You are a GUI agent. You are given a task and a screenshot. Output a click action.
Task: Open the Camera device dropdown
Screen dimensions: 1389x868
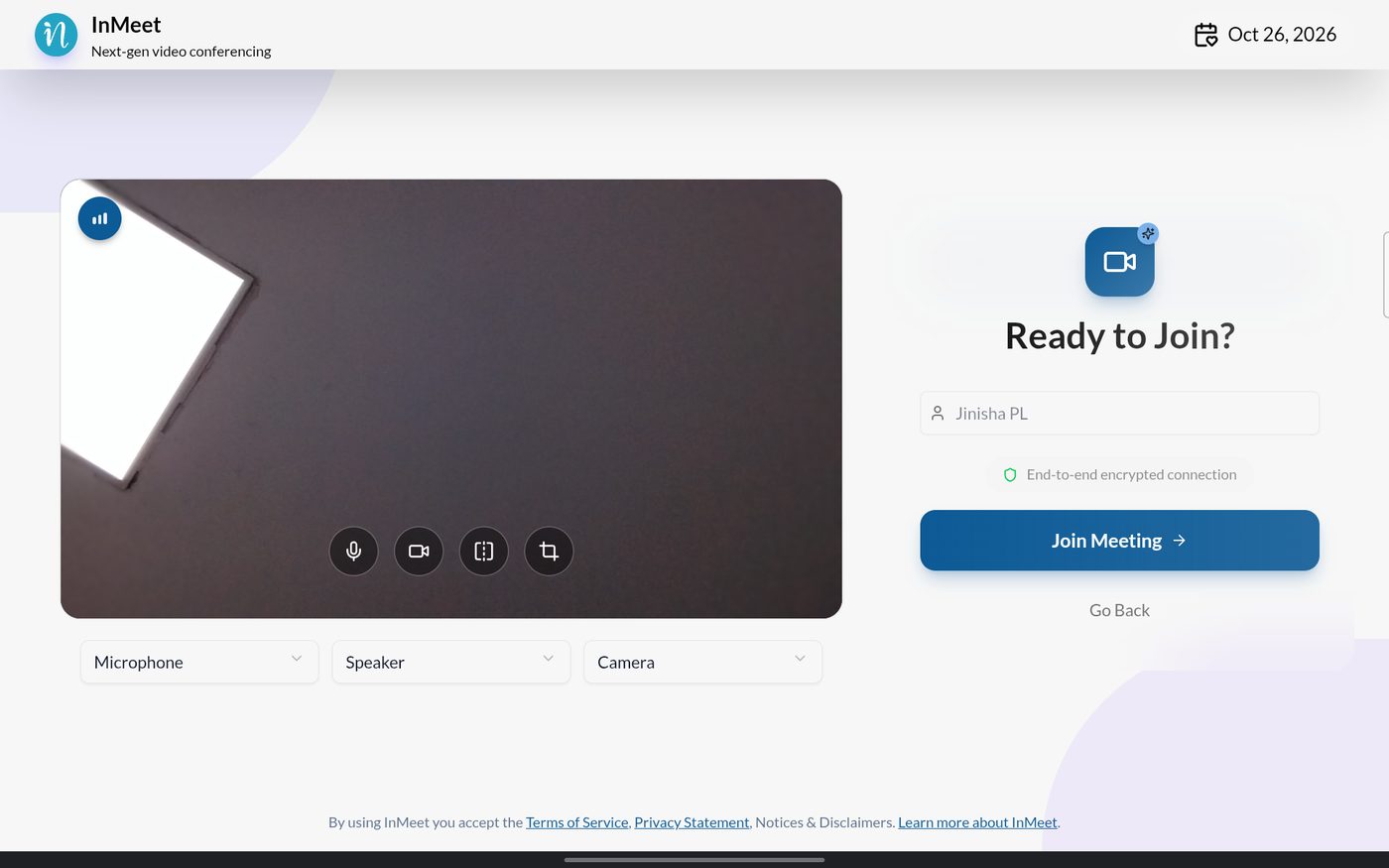click(702, 662)
